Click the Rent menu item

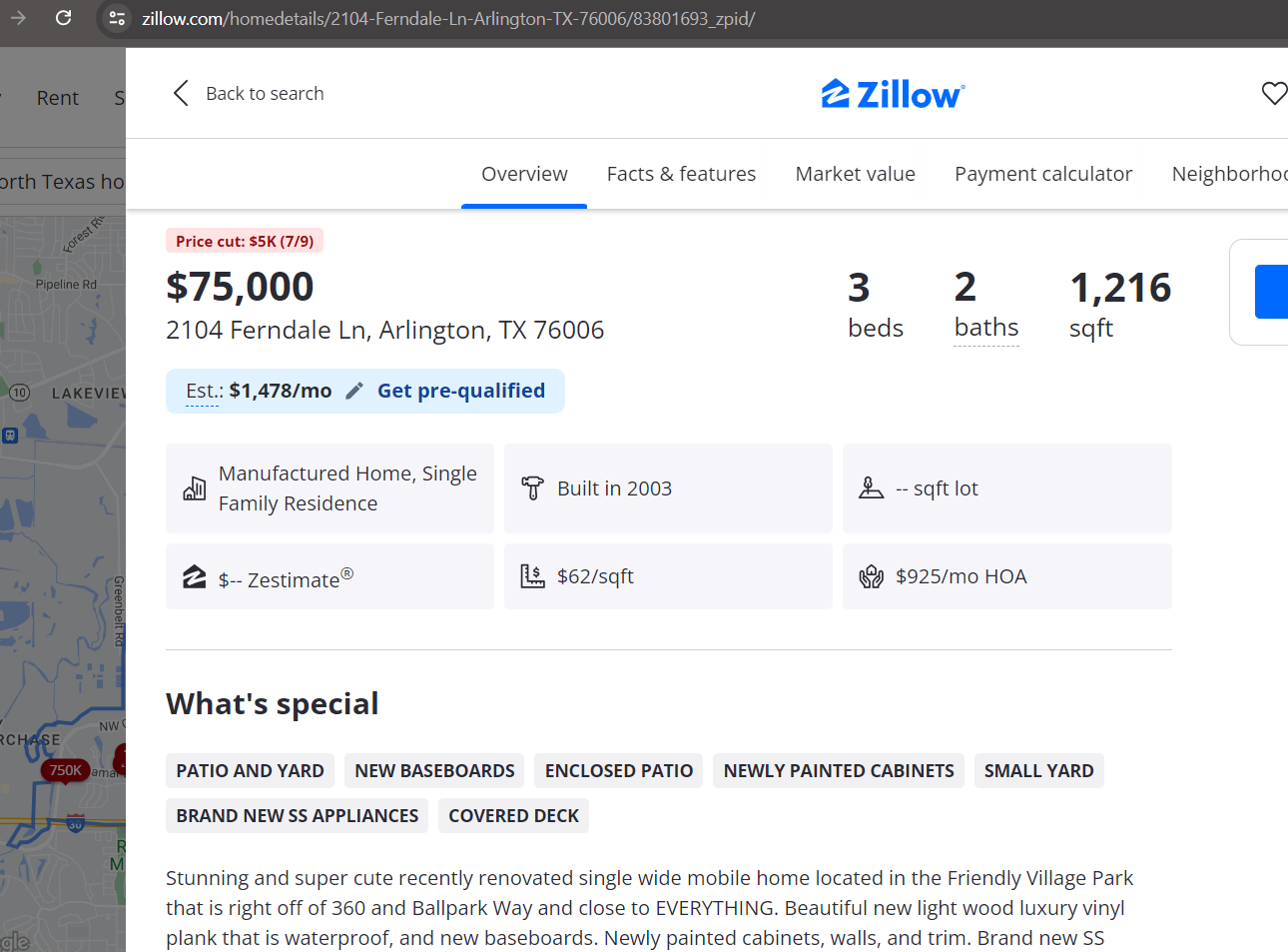point(57,98)
